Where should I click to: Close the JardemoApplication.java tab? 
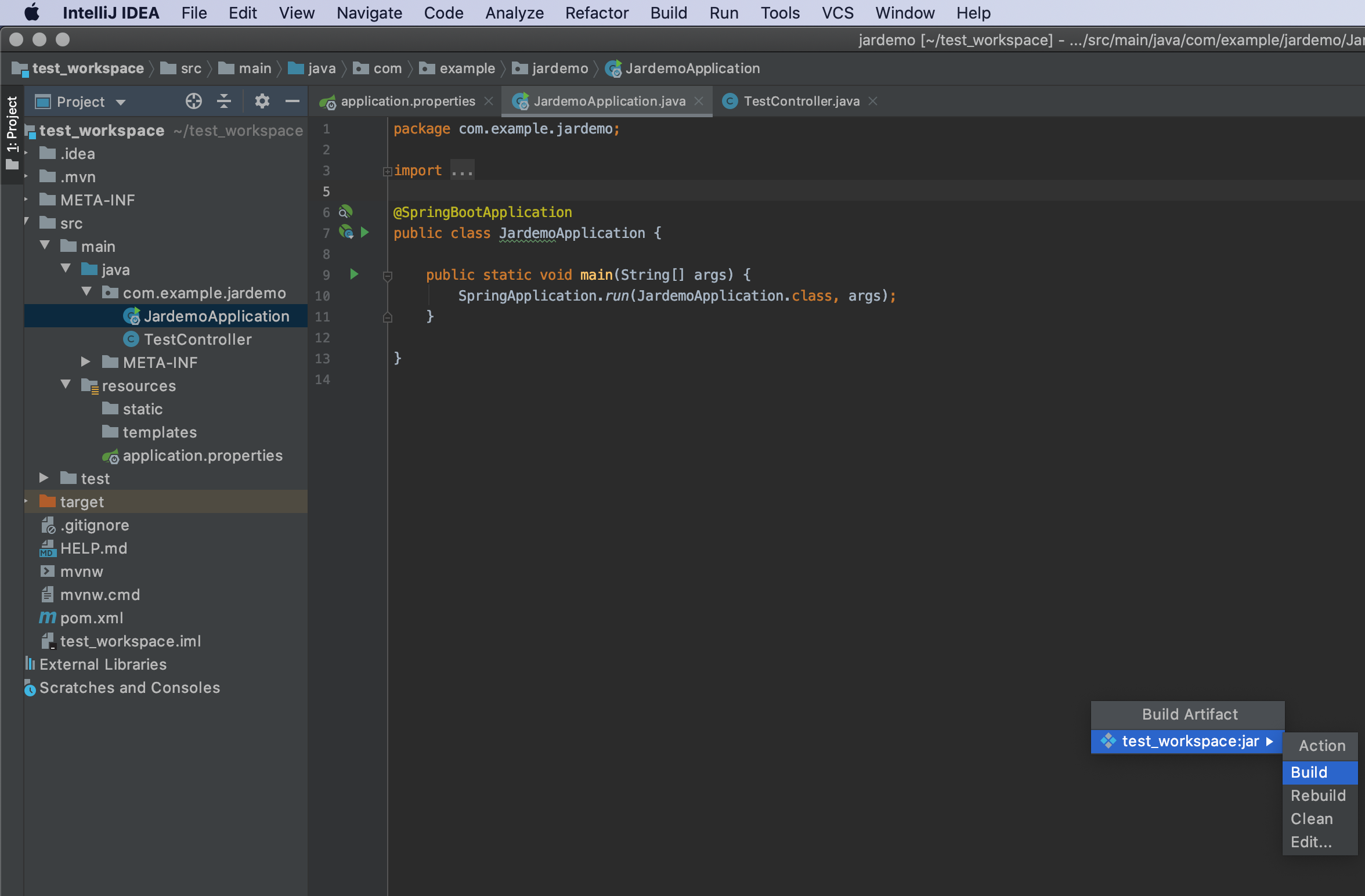point(699,102)
